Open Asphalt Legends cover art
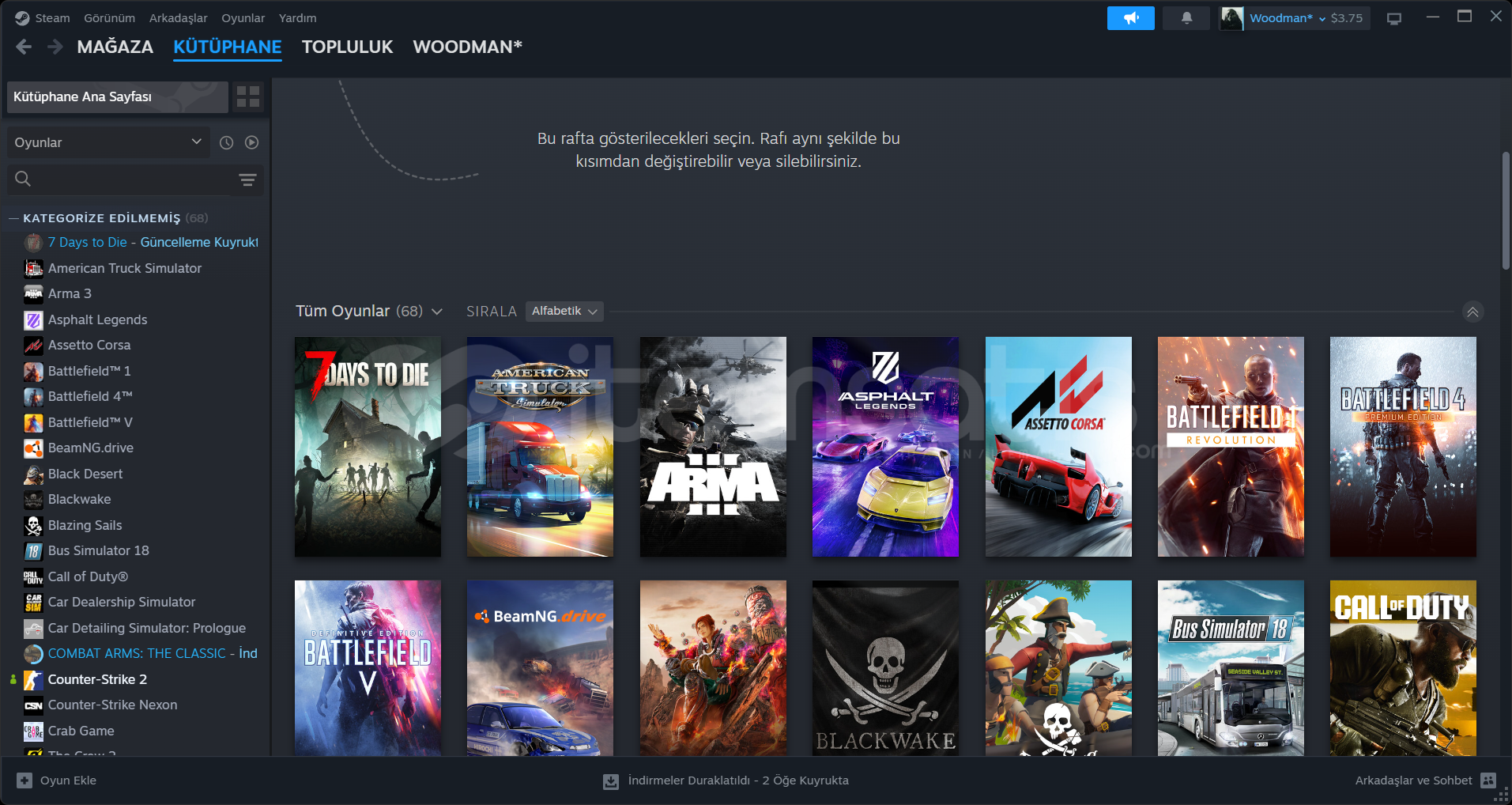The width and height of the screenshot is (1512, 805). coord(885,447)
